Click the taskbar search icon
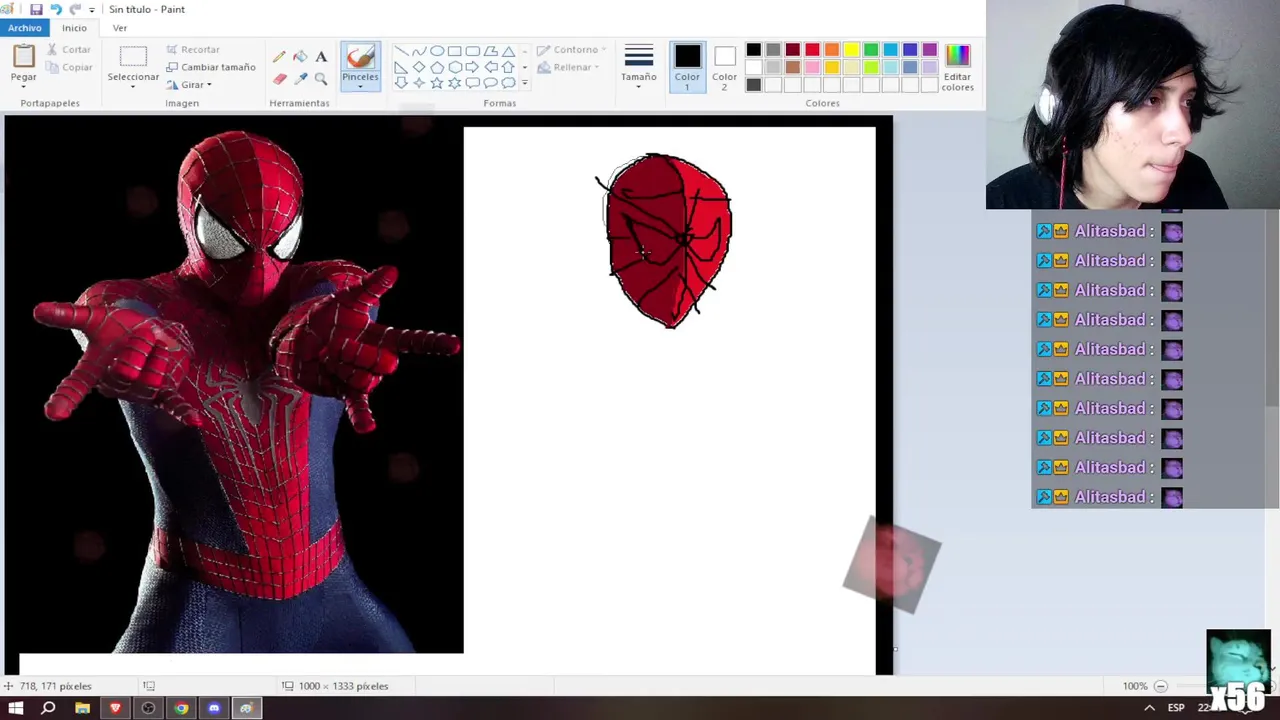Screen dimensions: 1280x720 point(48,708)
